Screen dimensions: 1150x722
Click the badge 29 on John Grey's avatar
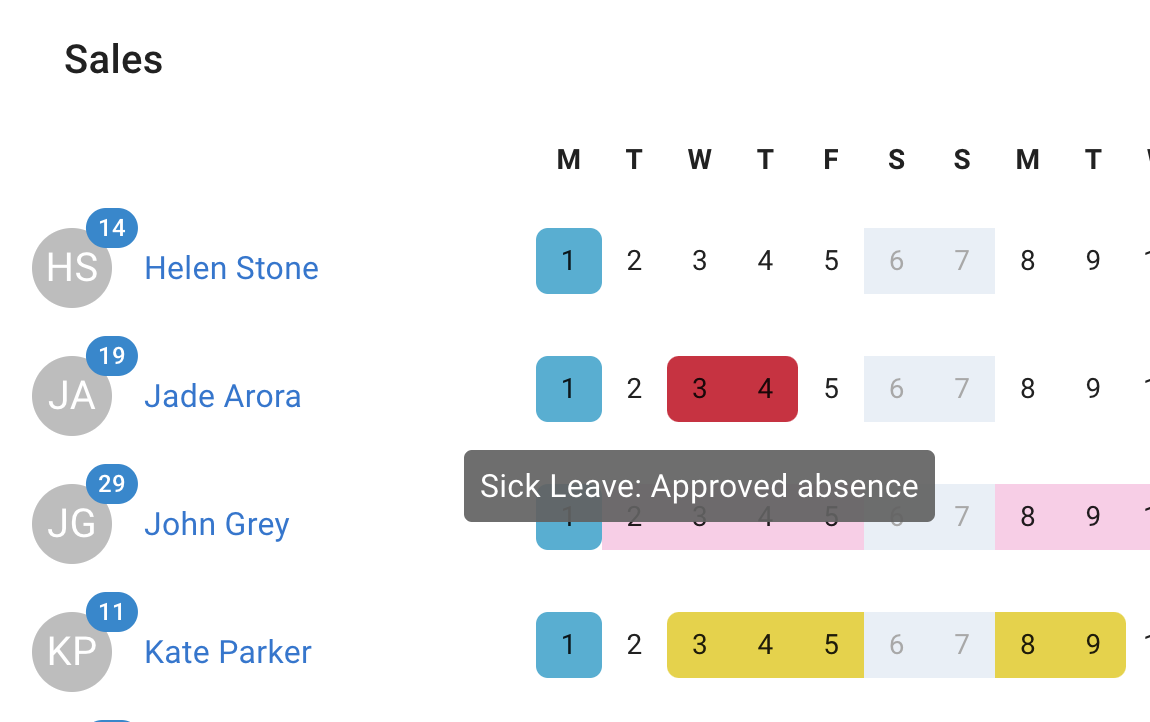(x=112, y=484)
